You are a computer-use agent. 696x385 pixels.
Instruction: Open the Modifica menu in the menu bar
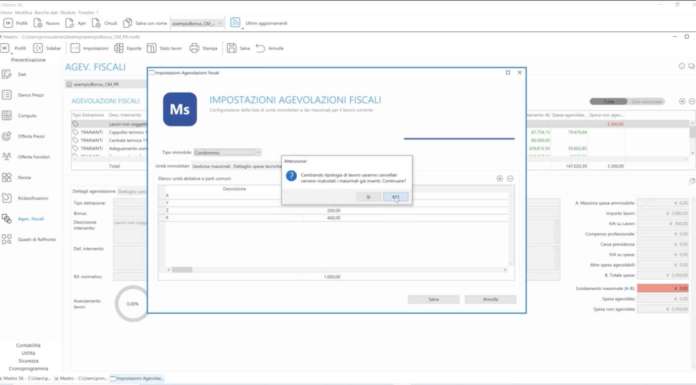tap(24, 12)
